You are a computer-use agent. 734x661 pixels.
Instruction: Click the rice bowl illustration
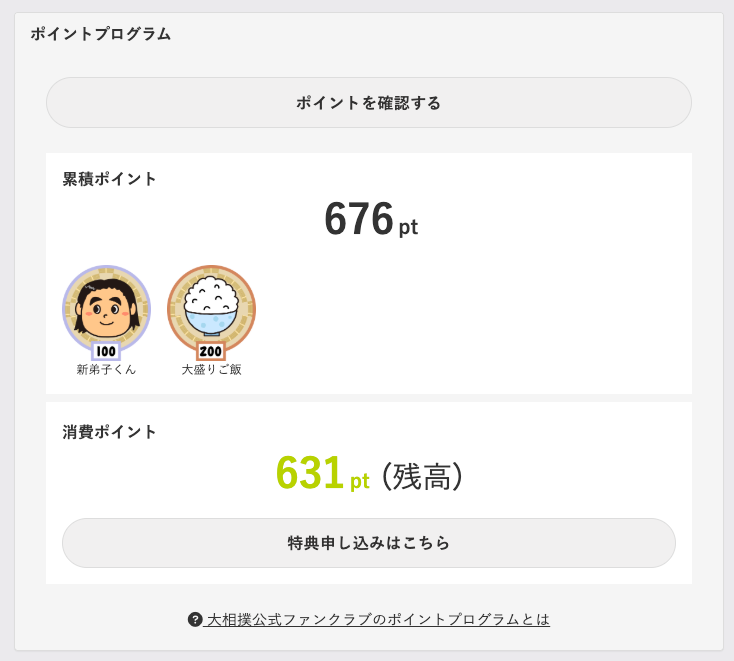211,305
